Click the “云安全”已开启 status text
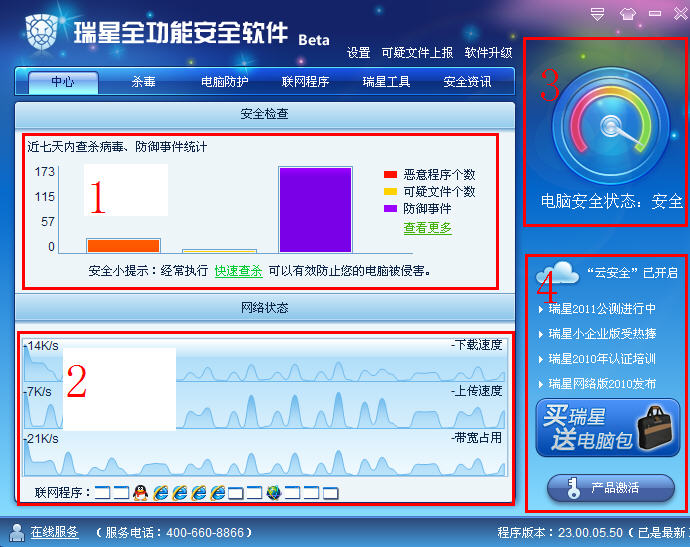Screen dimensions: 690x547 pyautogui.click(x=632, y=273)
